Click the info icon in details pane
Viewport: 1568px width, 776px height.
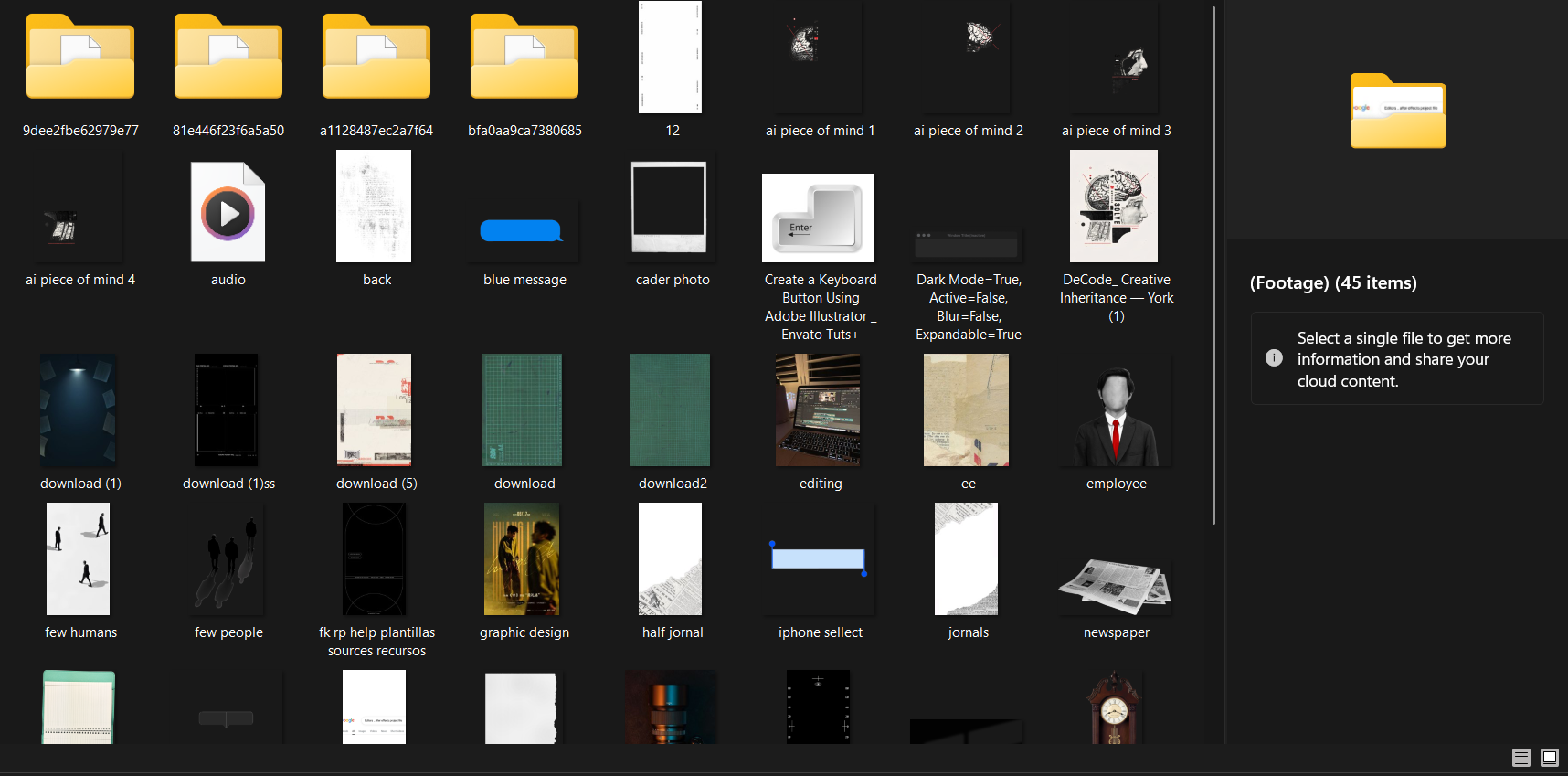coord(1274,358)
